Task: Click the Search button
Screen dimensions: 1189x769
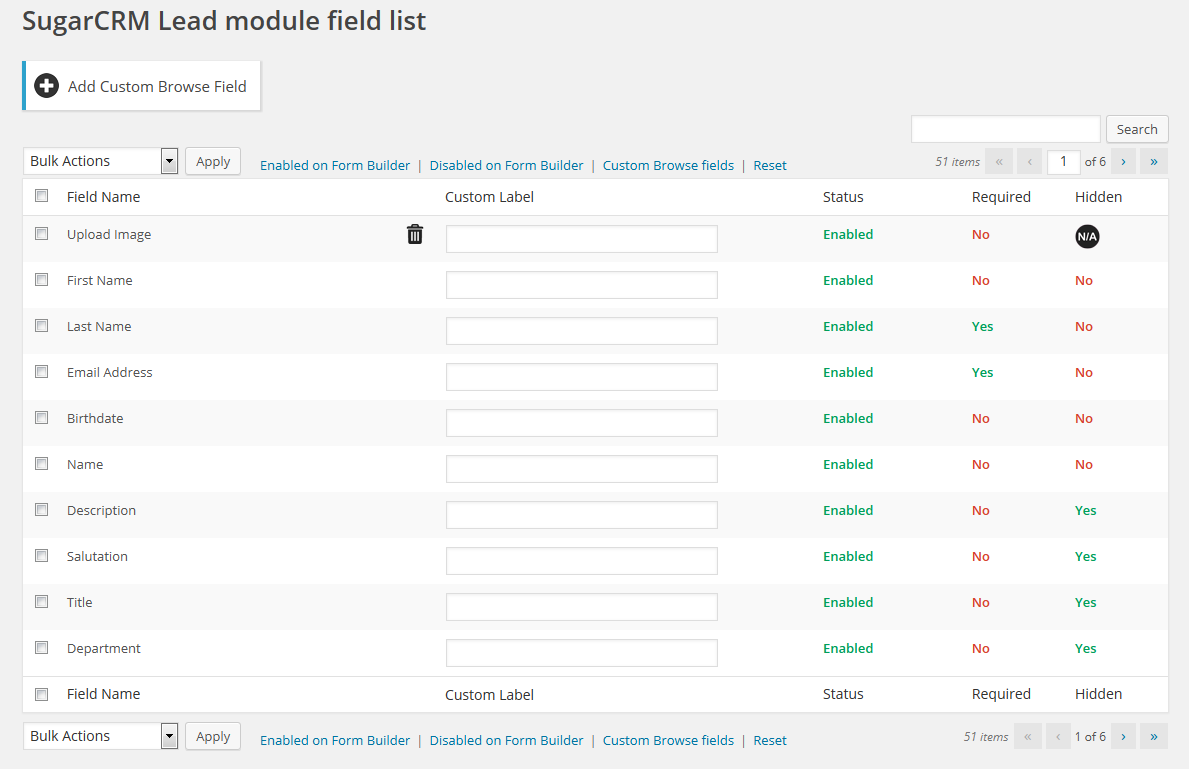Action: point(1137,129)
